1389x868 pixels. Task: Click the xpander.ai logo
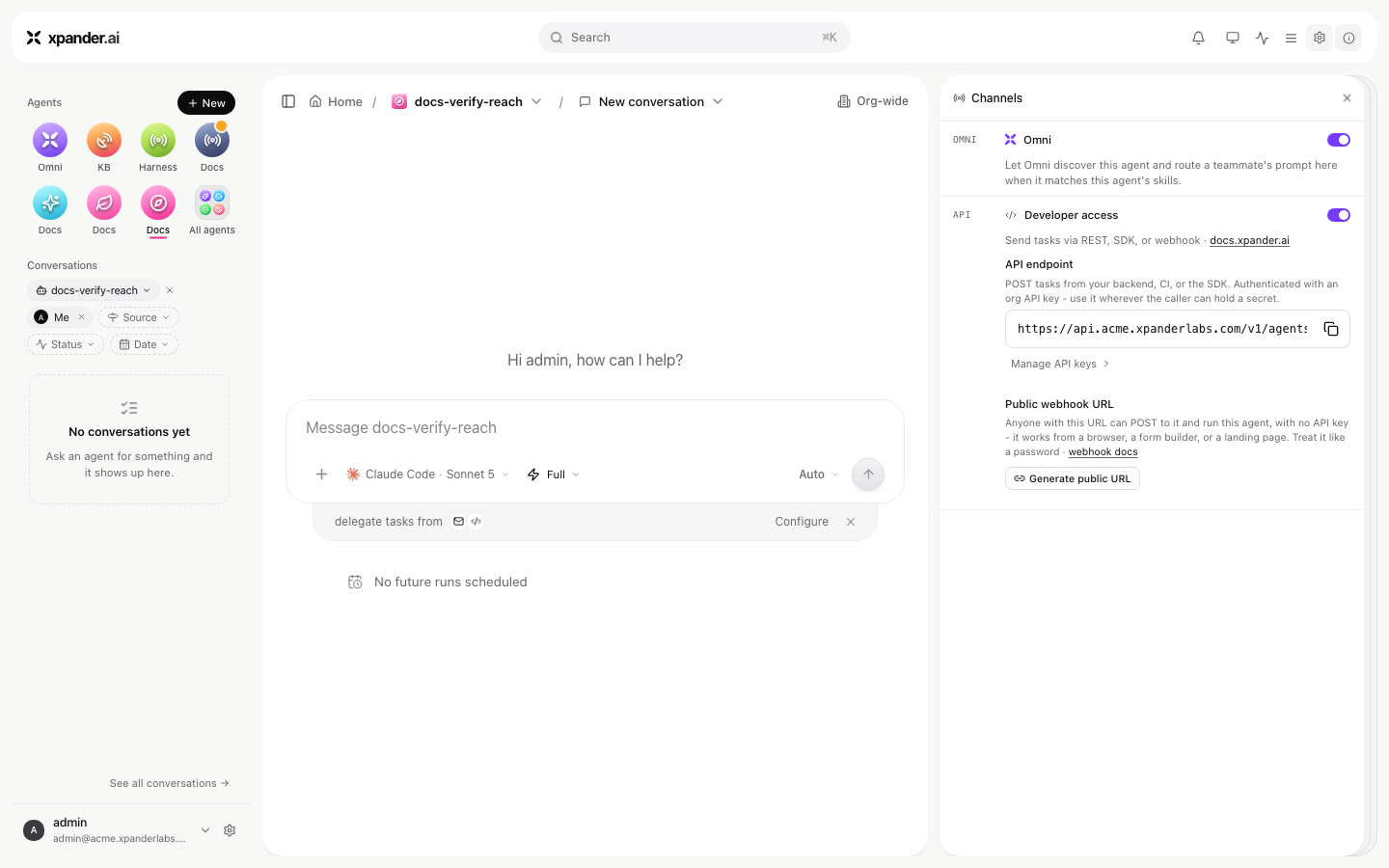pos(73,38)
